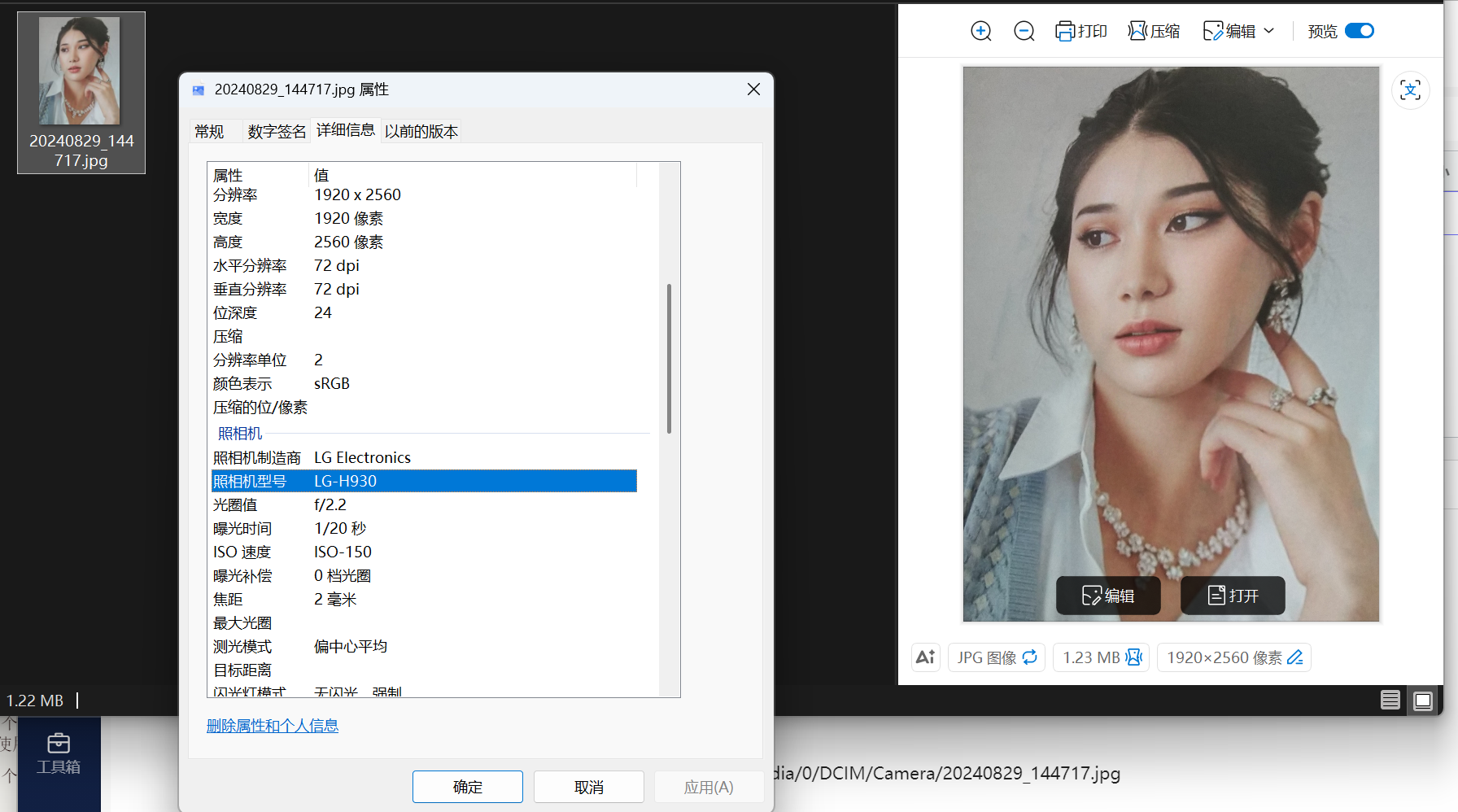Select the 20240829_144717.jpg file thumbnail

click(81, 93)
